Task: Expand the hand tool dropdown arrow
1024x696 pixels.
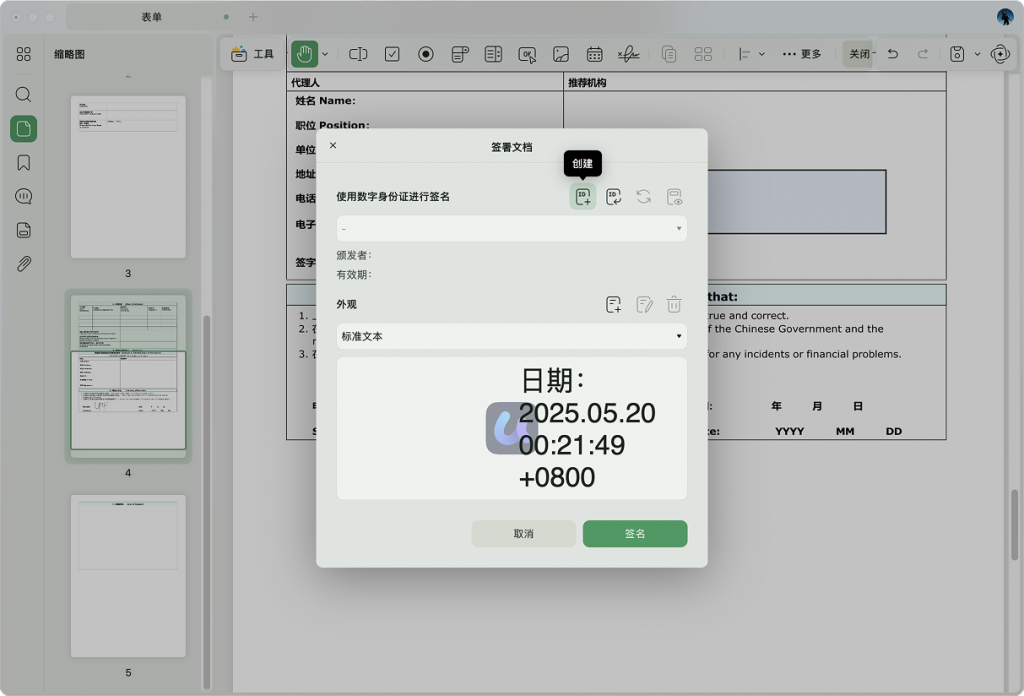Action: 325,54
